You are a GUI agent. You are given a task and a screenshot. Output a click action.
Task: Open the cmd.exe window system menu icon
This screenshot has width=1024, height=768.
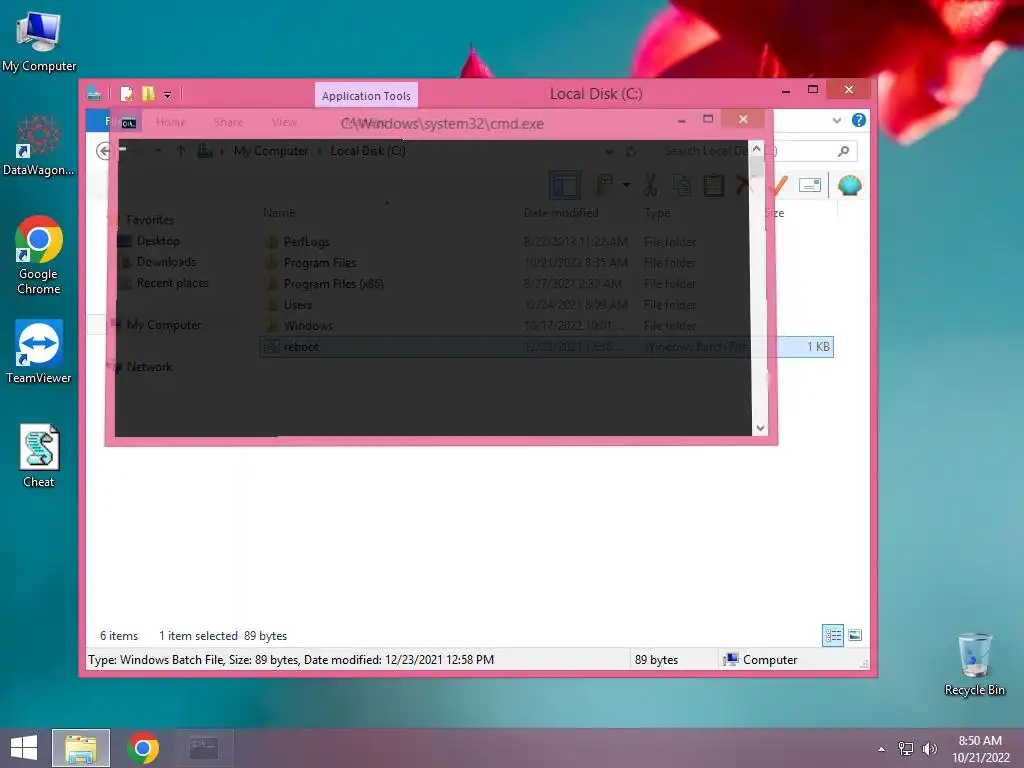[x=129, y=123]
